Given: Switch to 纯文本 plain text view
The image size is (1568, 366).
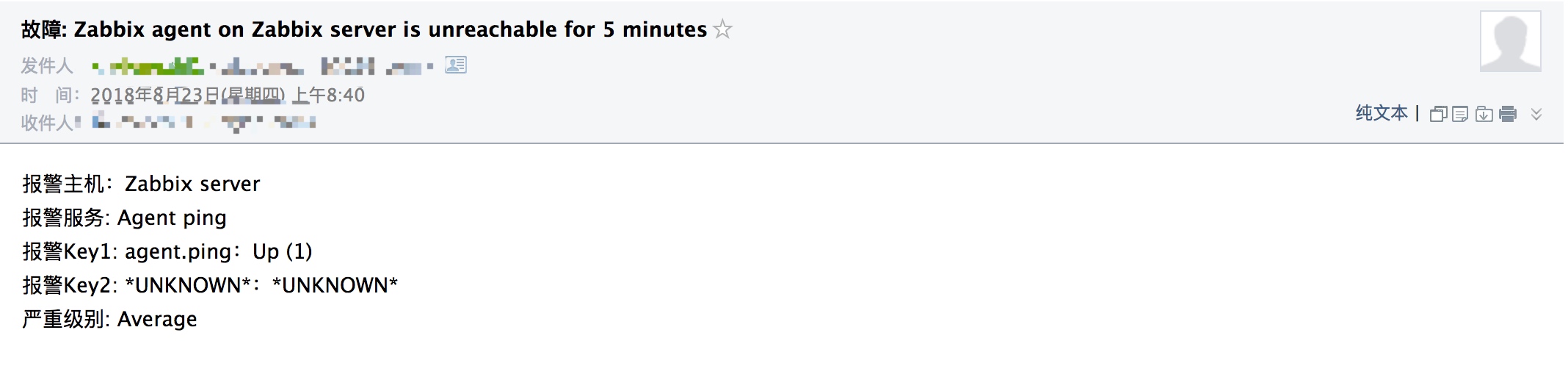Looking at the screenshot, I should [x=1382, y=113].
